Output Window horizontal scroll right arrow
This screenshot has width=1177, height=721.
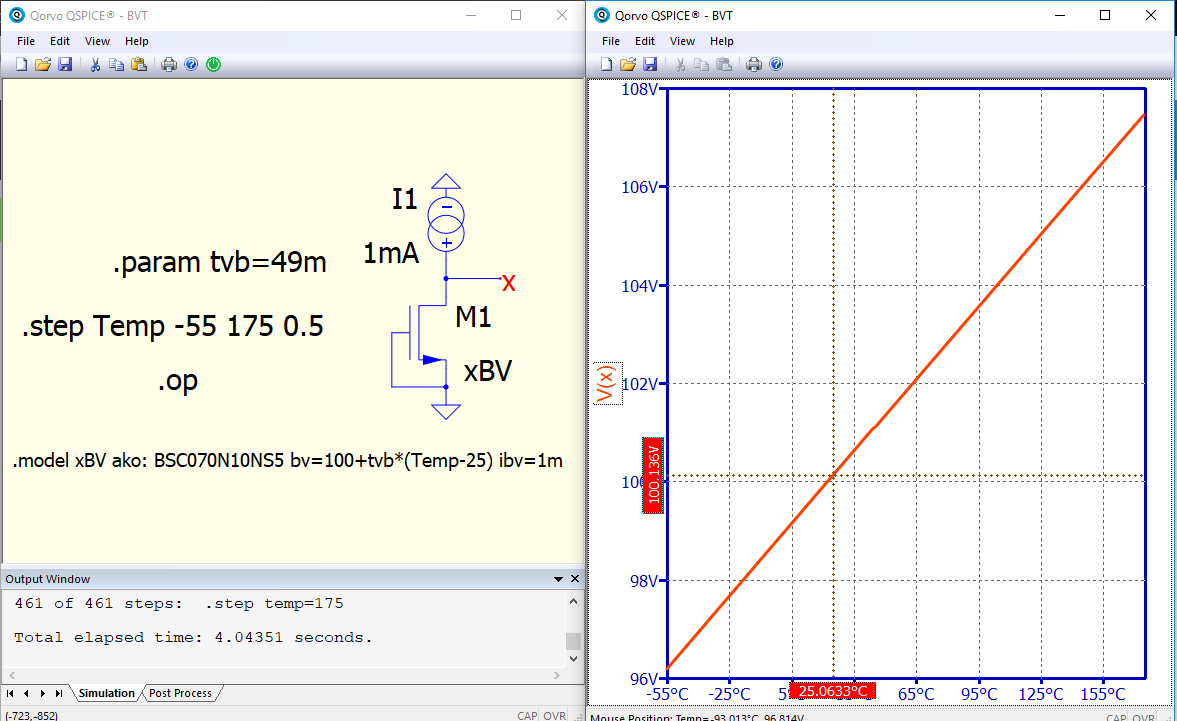pyautogui.click(x=557, y=675)
